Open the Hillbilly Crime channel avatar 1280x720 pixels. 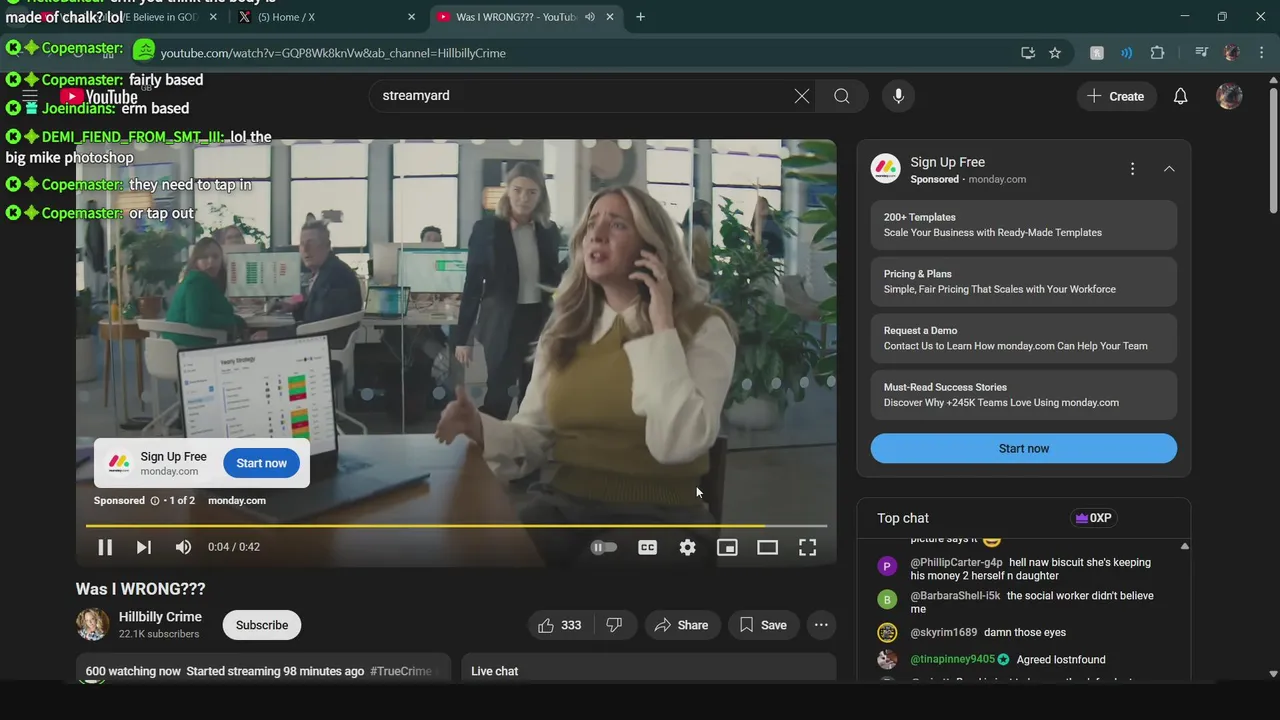[x=93, y=624]
